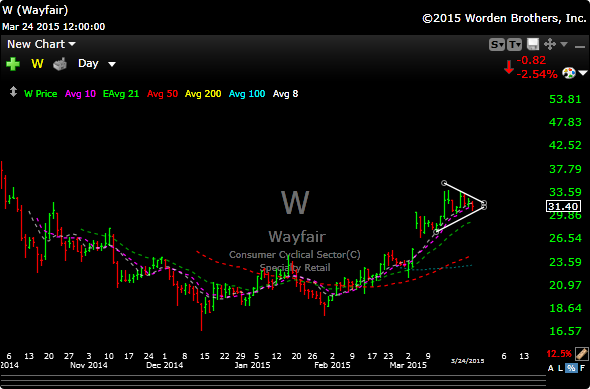Click the red down arrow price change indicator
This screenshot has width=590, height=389.
coord(509,67)
